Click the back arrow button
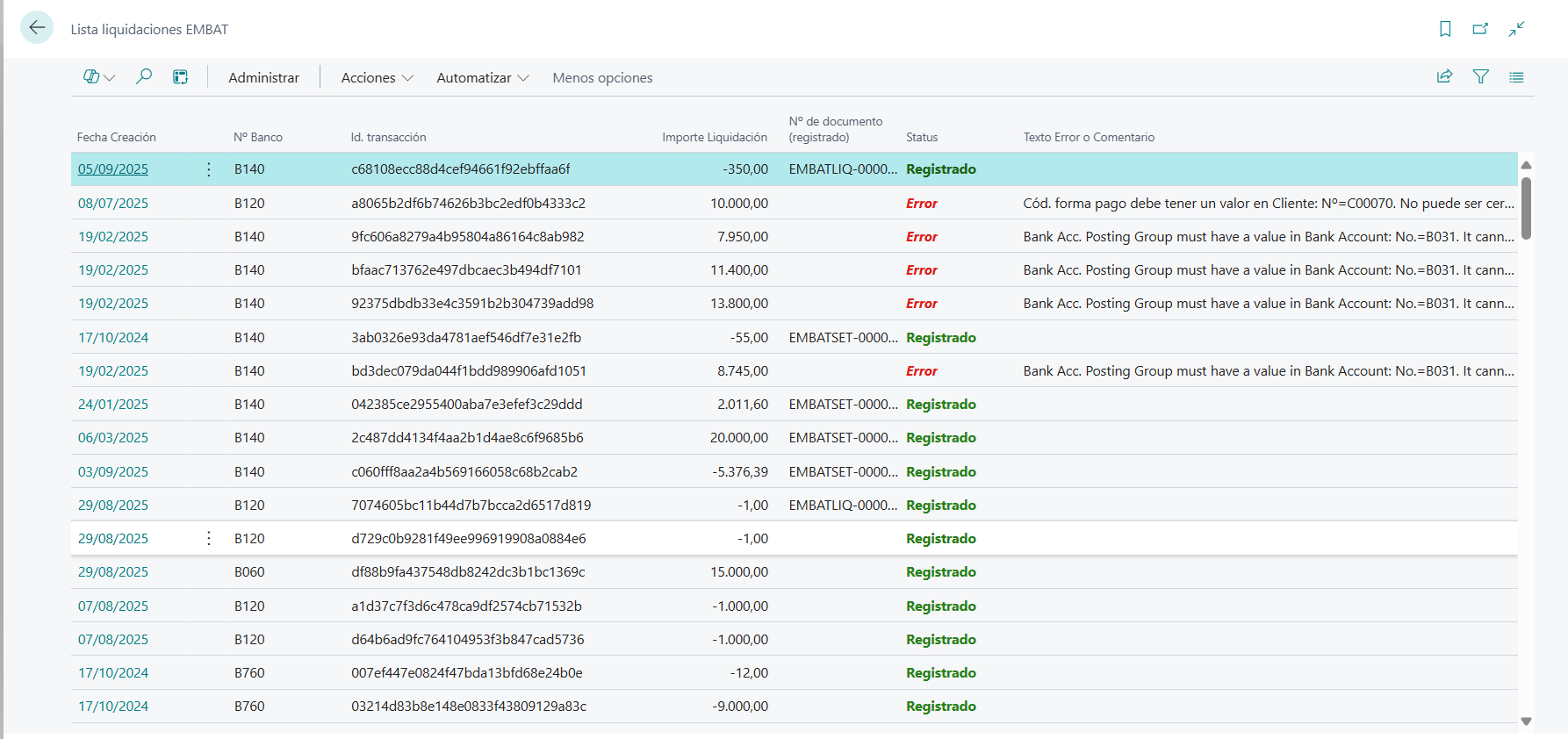Image resolution: width=1568 pixels, height=739 pixels. [37, 28]
